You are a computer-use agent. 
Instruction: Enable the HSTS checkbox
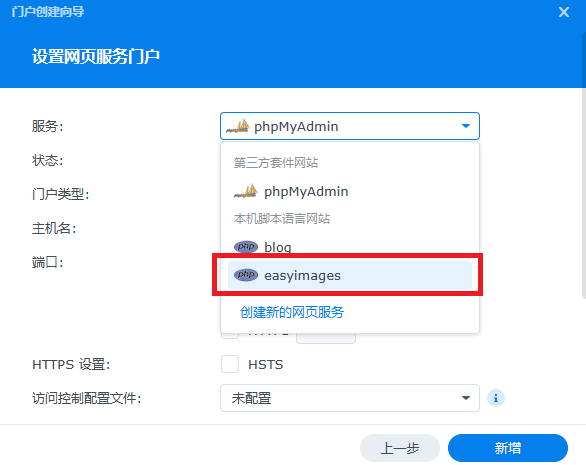coord(230,364)
